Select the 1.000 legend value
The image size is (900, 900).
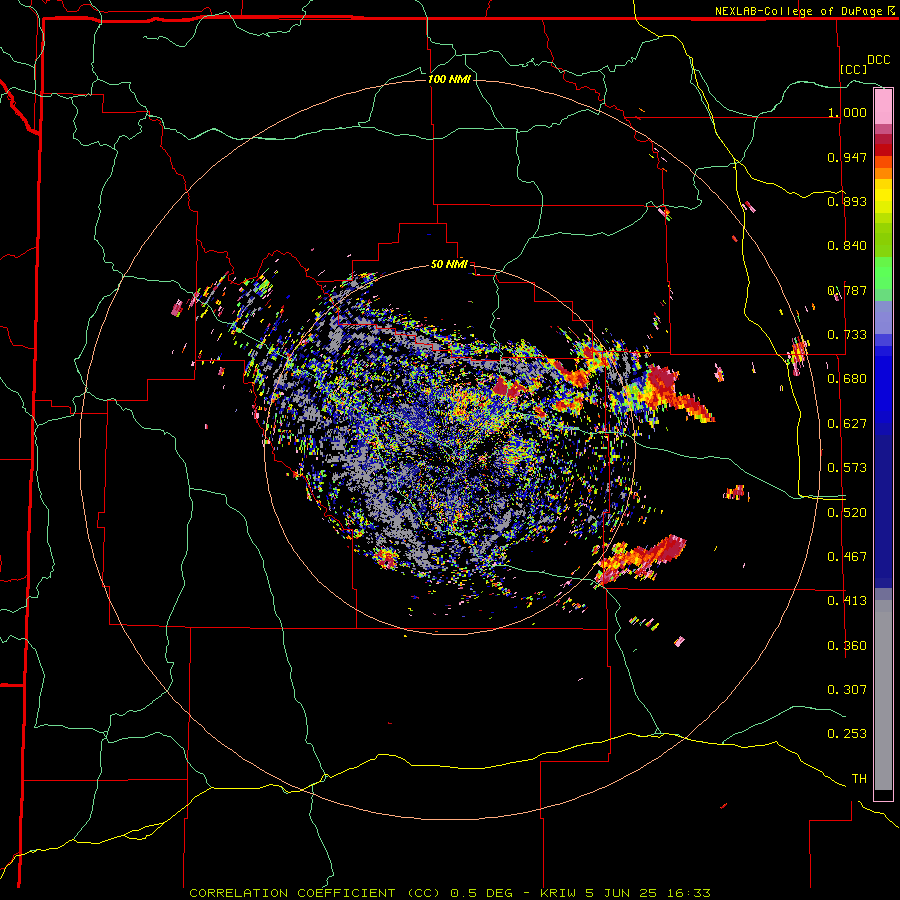(847, 112)
